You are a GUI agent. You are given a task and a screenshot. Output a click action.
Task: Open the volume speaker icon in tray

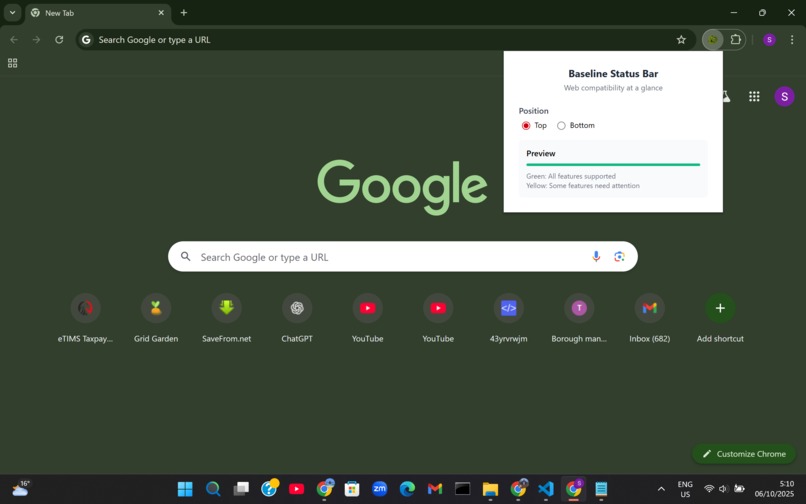coord(723,489)
